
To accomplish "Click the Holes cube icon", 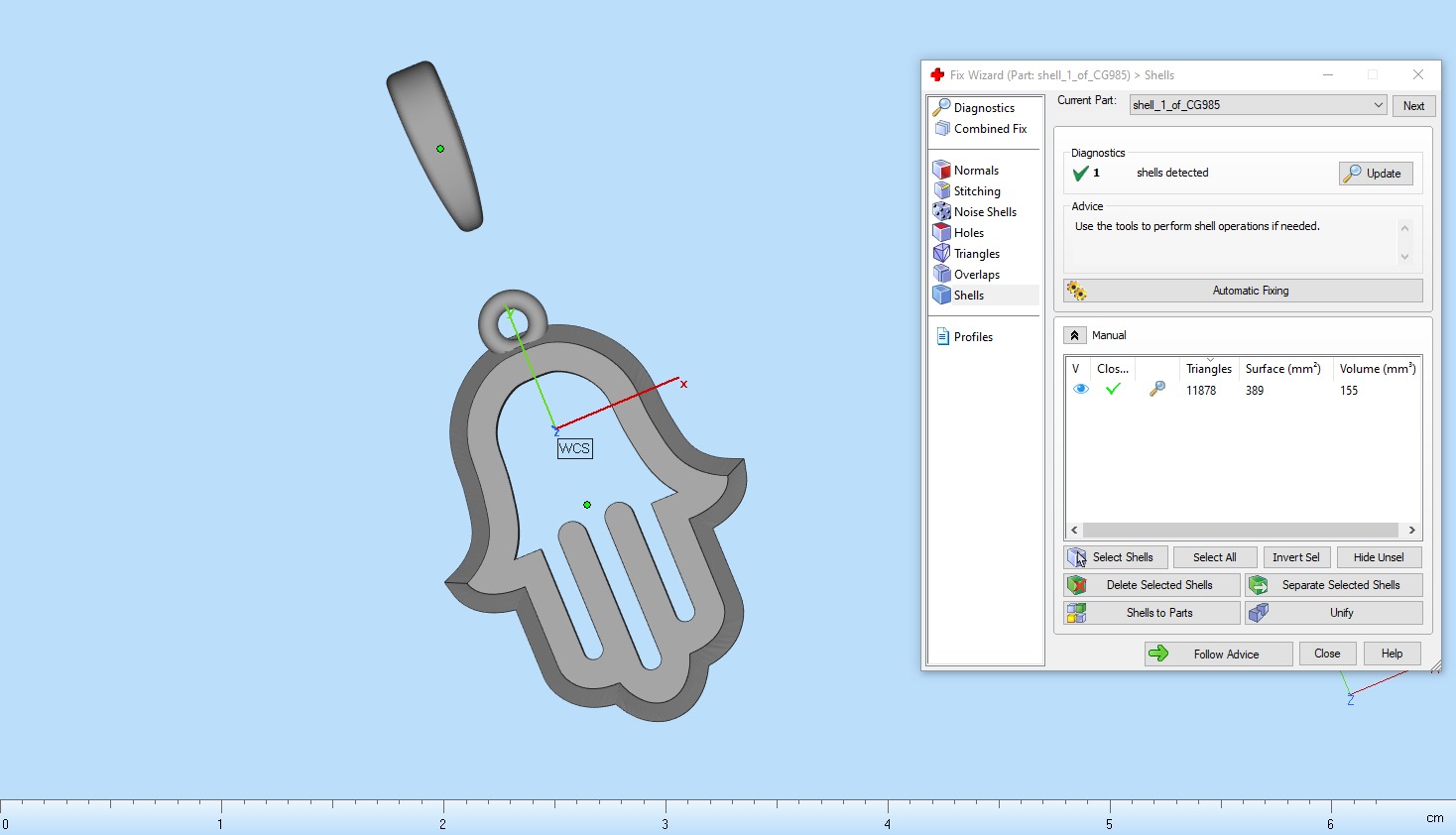I will pos(942,233).
